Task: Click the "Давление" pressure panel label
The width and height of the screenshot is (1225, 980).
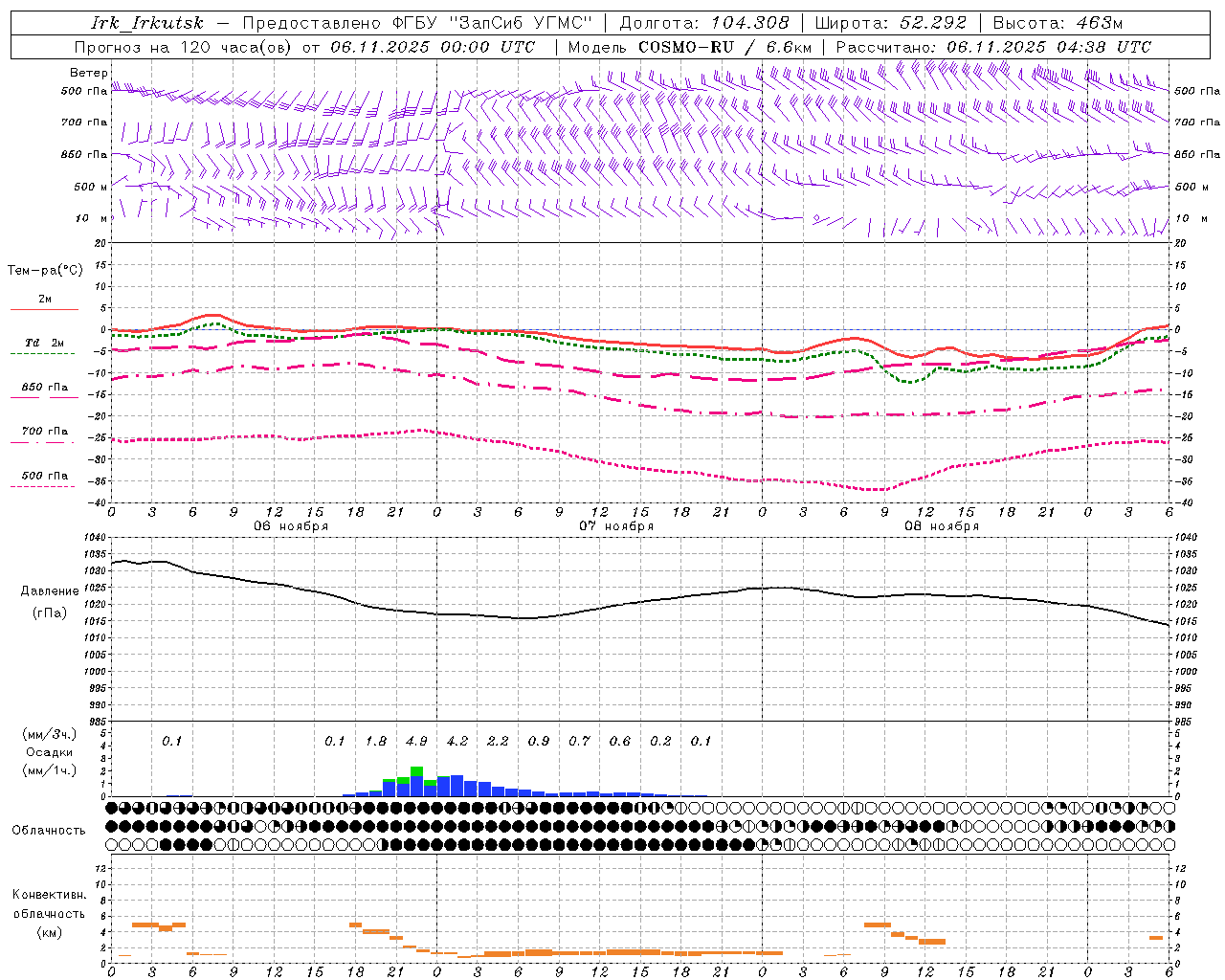Action: click(50, 591)
